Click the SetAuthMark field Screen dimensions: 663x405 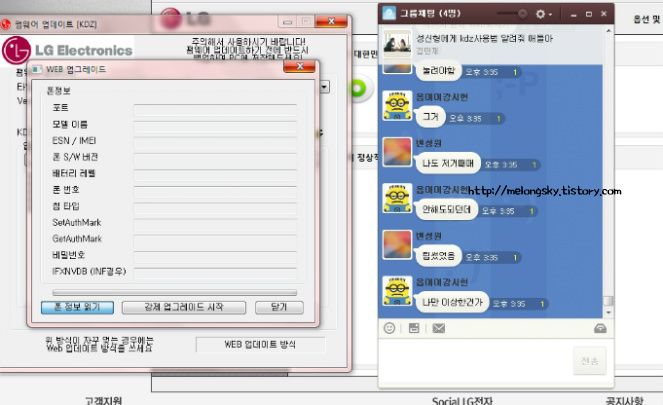click(215, 223)
